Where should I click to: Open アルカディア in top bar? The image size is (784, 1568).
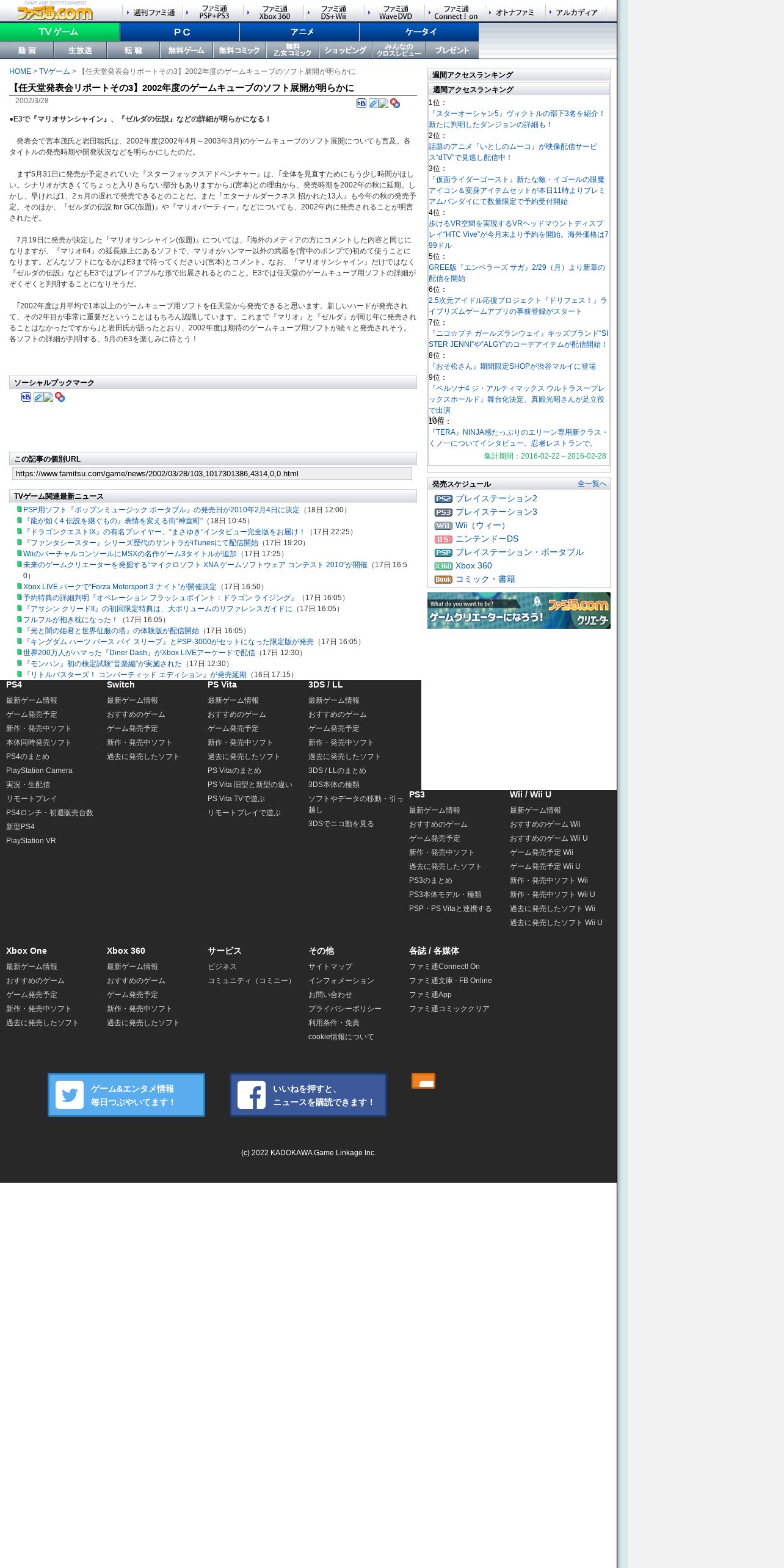576,12
